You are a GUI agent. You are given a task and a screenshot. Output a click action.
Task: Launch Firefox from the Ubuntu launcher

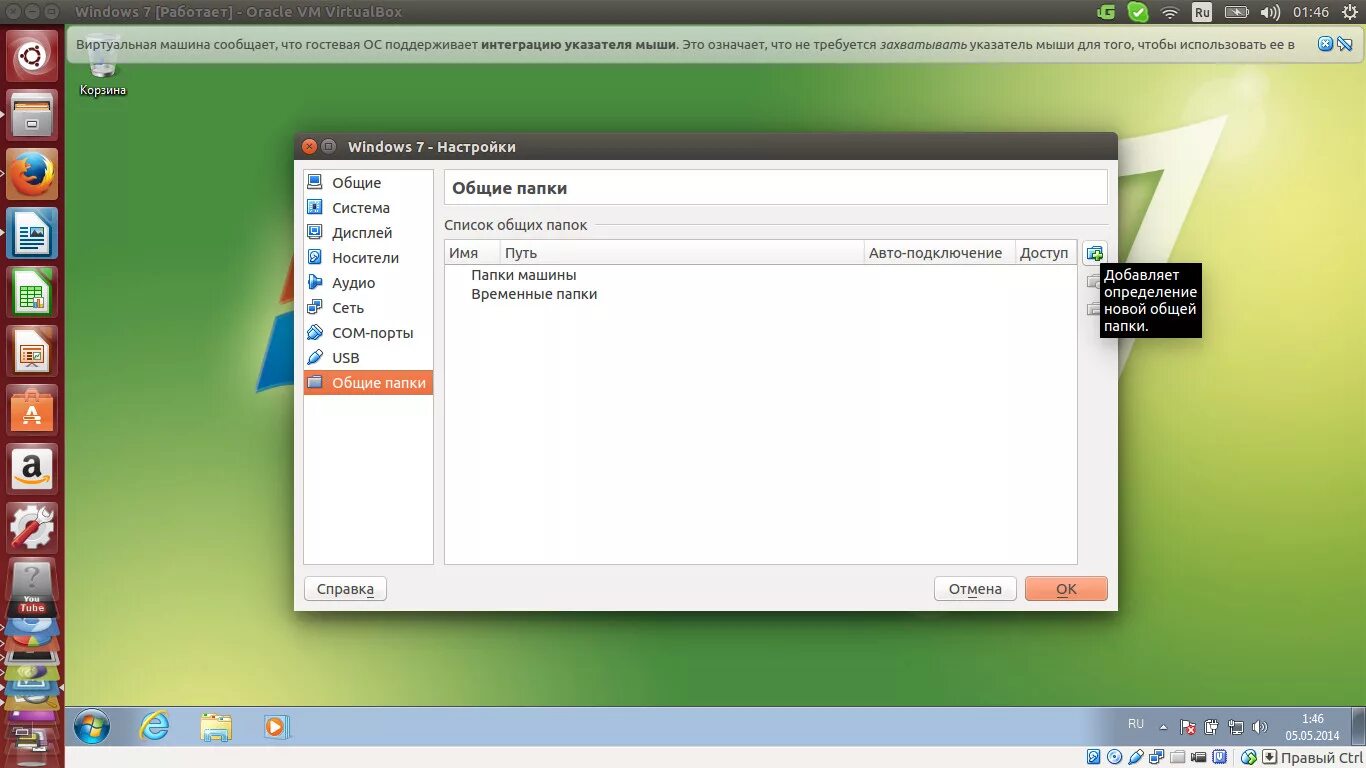point(33,174)
